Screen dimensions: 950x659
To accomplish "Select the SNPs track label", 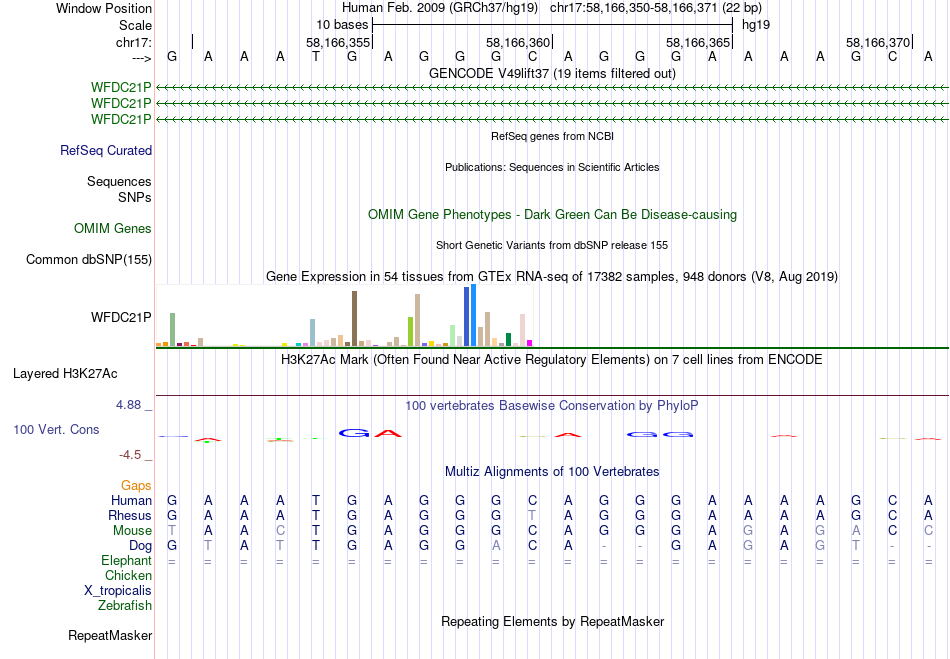I will click(135, 197).
